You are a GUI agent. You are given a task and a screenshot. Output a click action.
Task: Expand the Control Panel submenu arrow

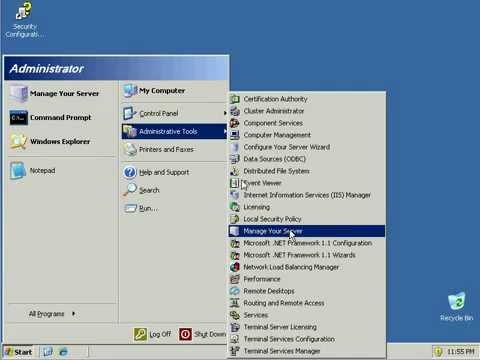pos(225,113)
